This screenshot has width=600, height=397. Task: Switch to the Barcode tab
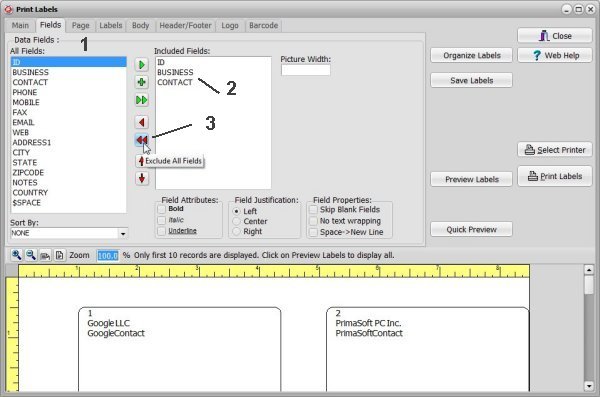click(263, 26)
